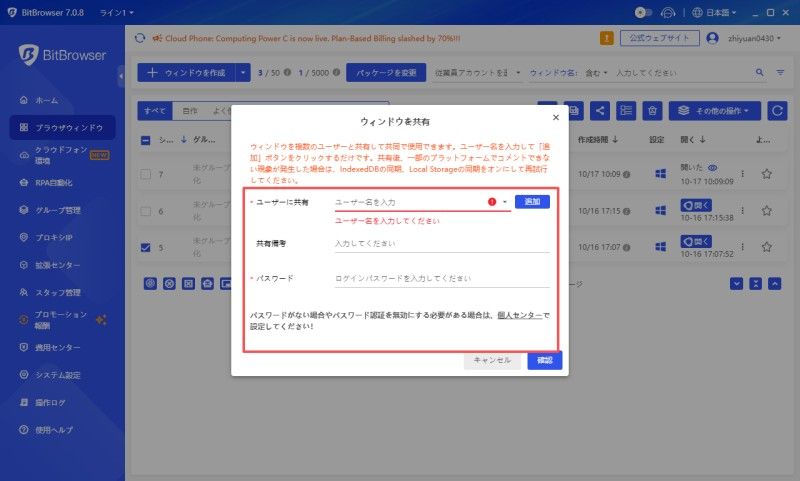Click the ウィンドウを作成 create window button
Image resolution: width=800 pixels, height=481 pixels.
186,73
